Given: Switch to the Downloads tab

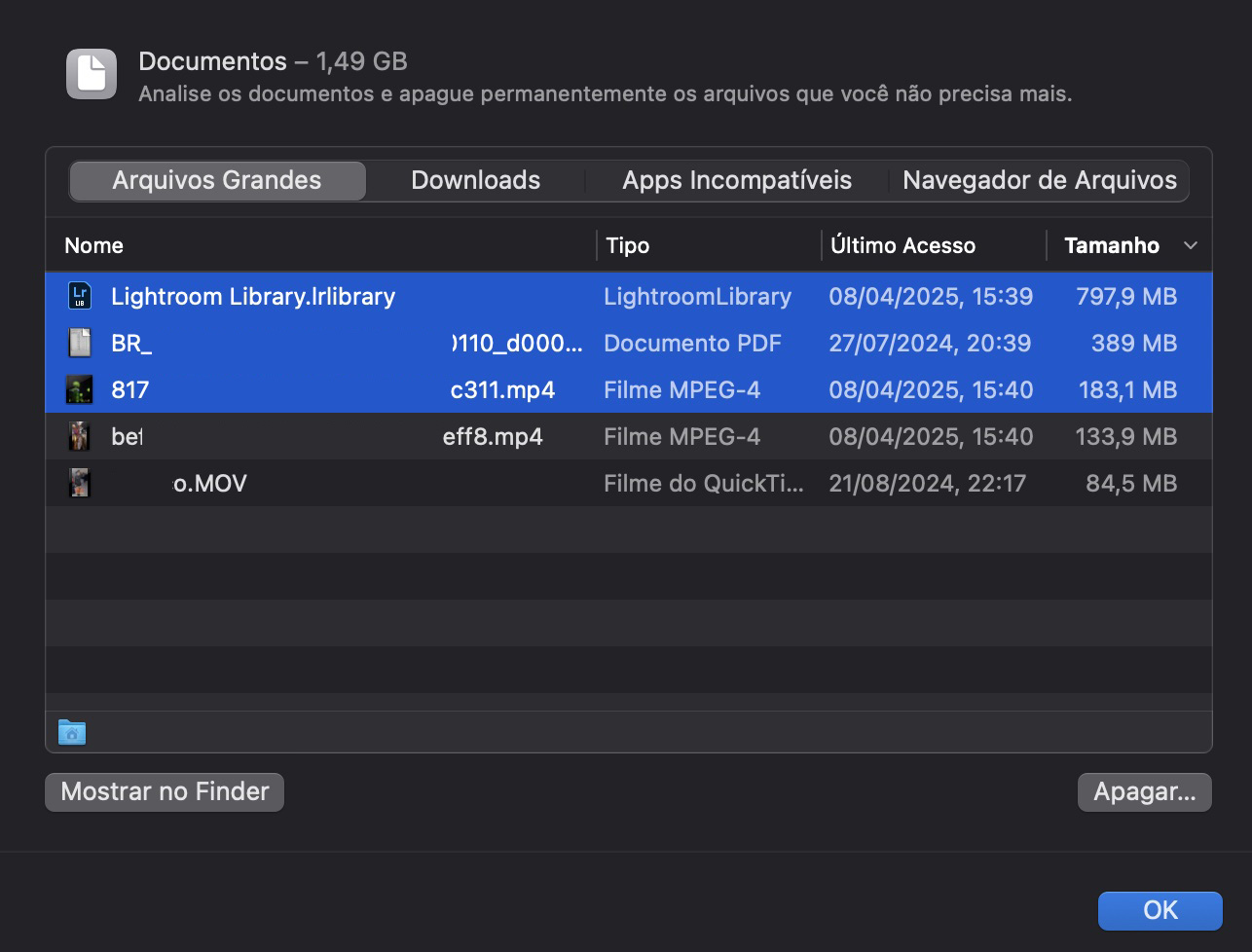Looking at the screenshot, I should coord(475,180).
